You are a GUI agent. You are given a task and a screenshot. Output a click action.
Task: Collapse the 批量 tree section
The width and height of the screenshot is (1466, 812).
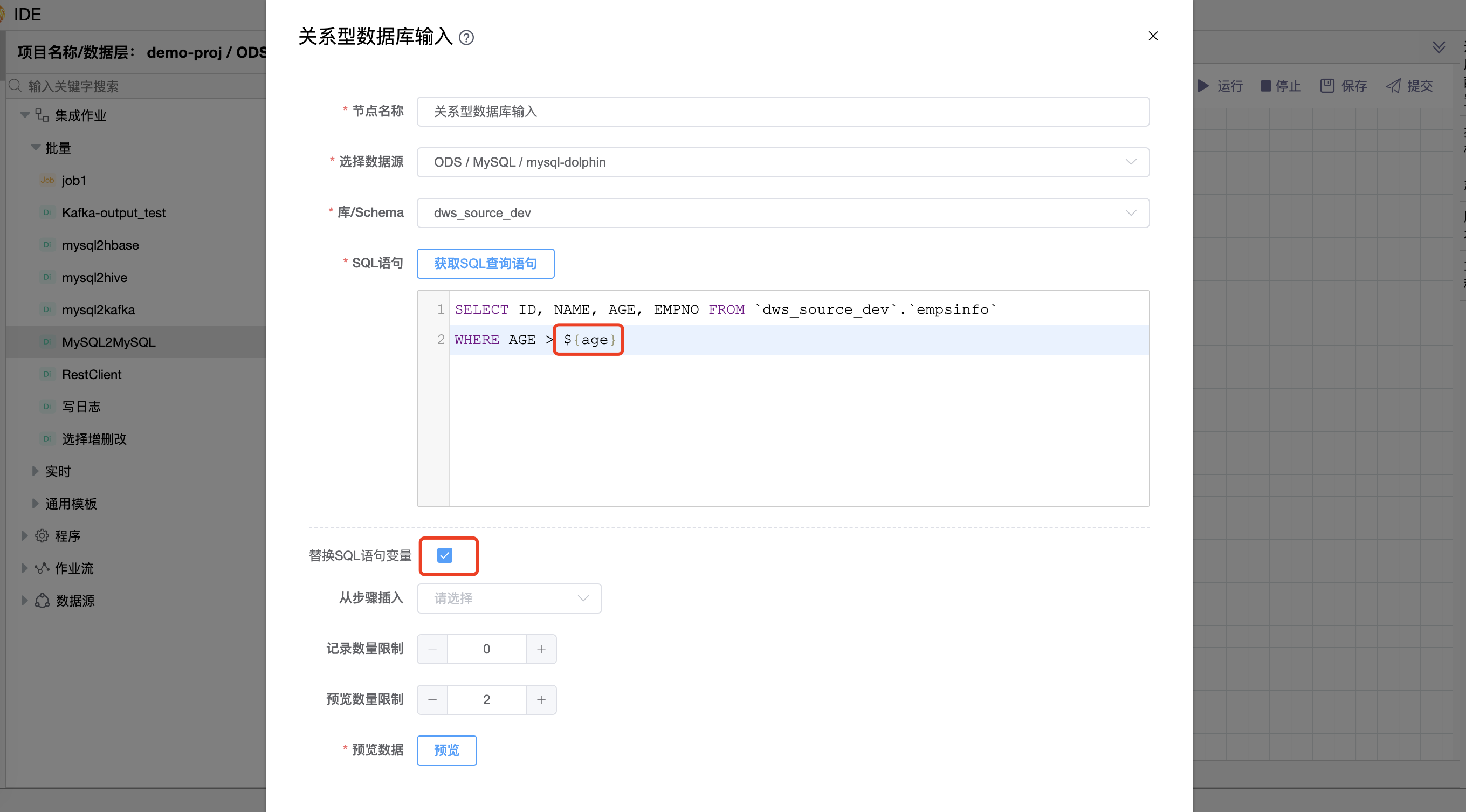(x=35, y=147)
